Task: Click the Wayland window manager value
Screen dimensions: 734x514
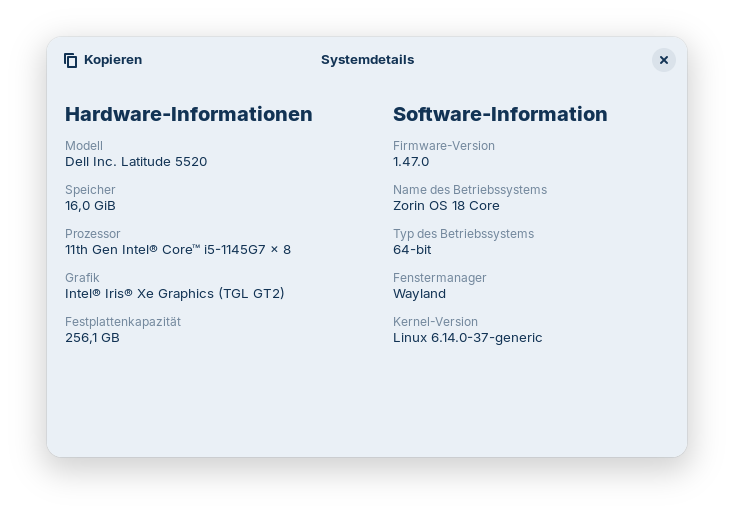Action: coord(419,293)
